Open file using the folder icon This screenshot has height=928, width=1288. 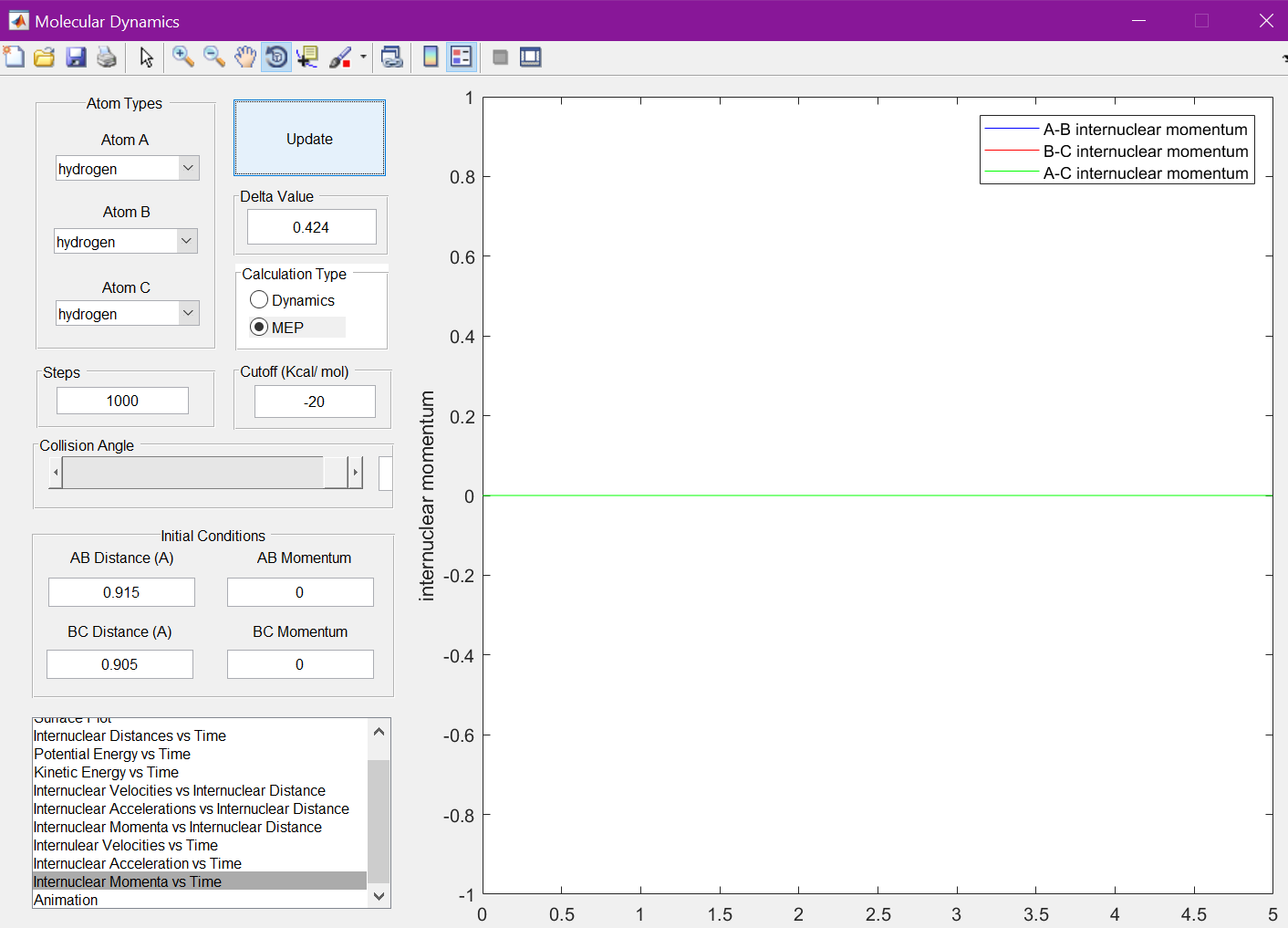click(45, 57)
